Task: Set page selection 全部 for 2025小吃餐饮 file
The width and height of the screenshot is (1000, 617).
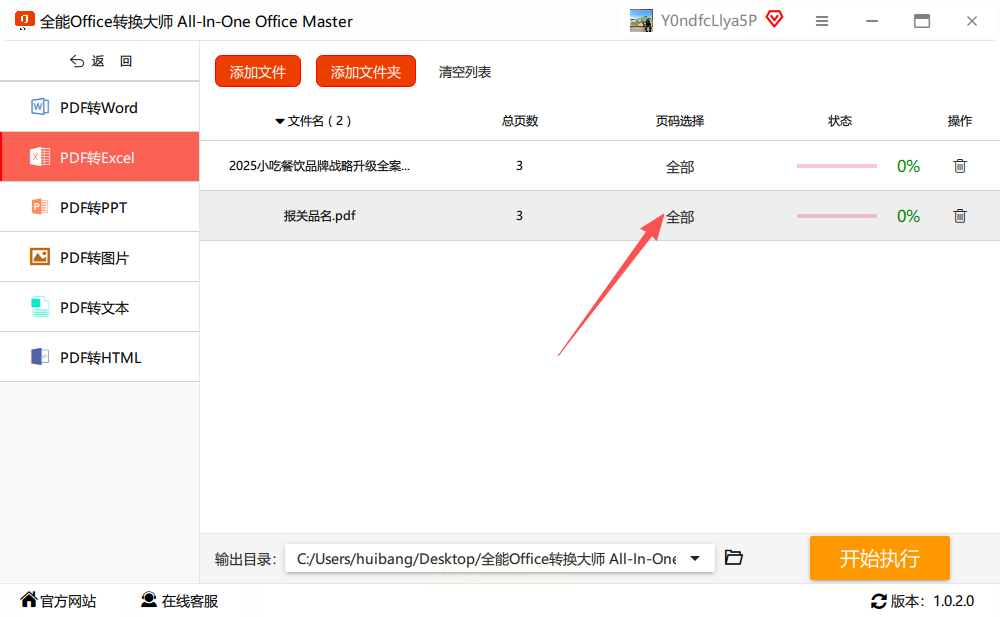Action: pyautogui.click(x=680, y=167)
